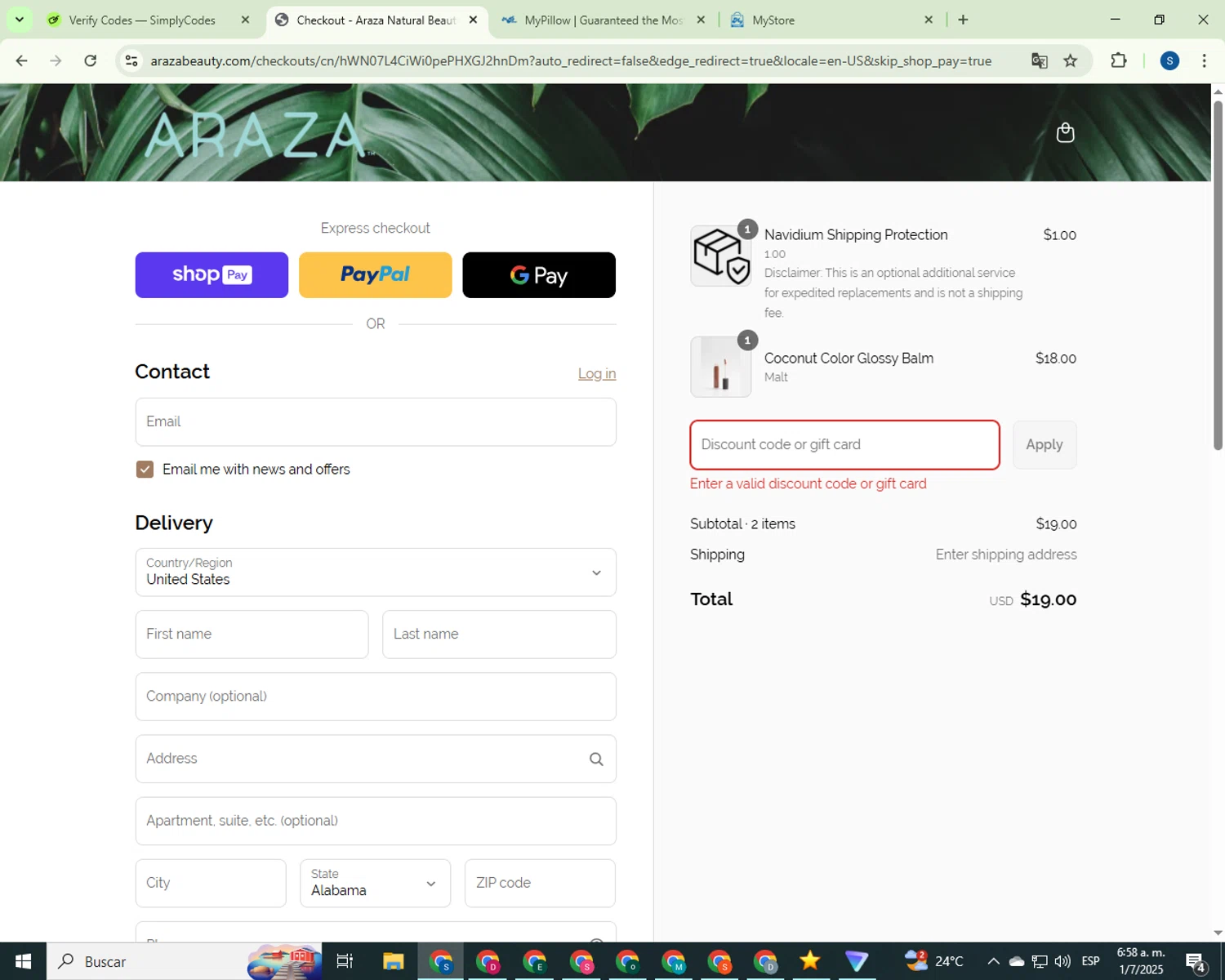1225x980 pixels.
Task: Click the City field
Action: point(211,883)
